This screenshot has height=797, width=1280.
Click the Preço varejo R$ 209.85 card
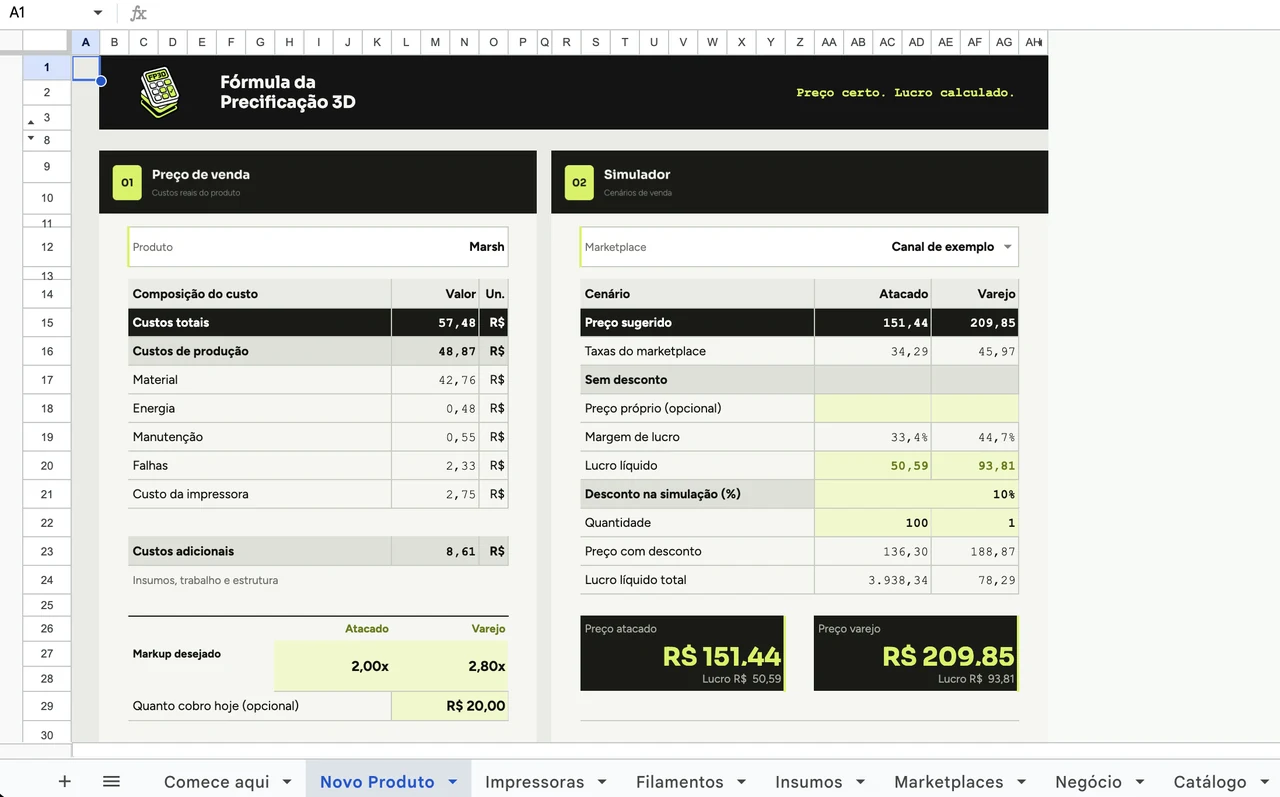point(916,653)
